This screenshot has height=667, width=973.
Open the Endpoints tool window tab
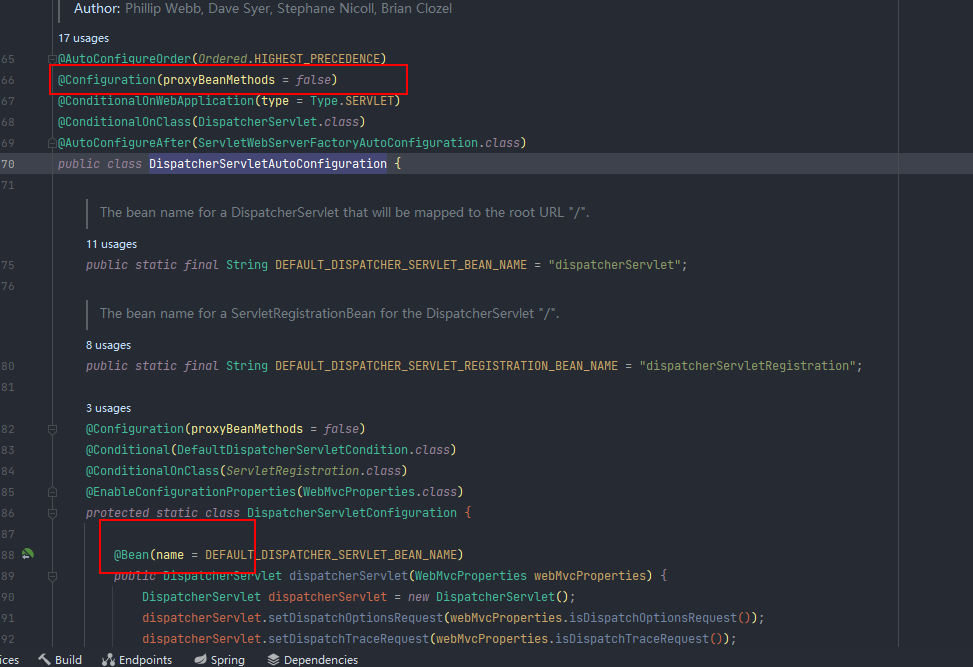click(137, 660)
